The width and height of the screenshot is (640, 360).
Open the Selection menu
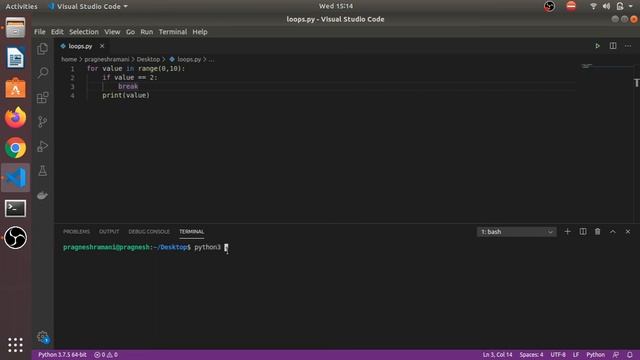(84, 32)
